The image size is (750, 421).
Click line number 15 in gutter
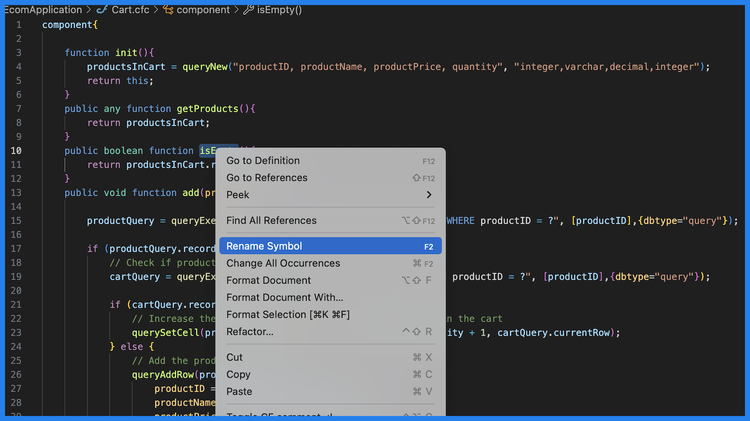point(17,221)
